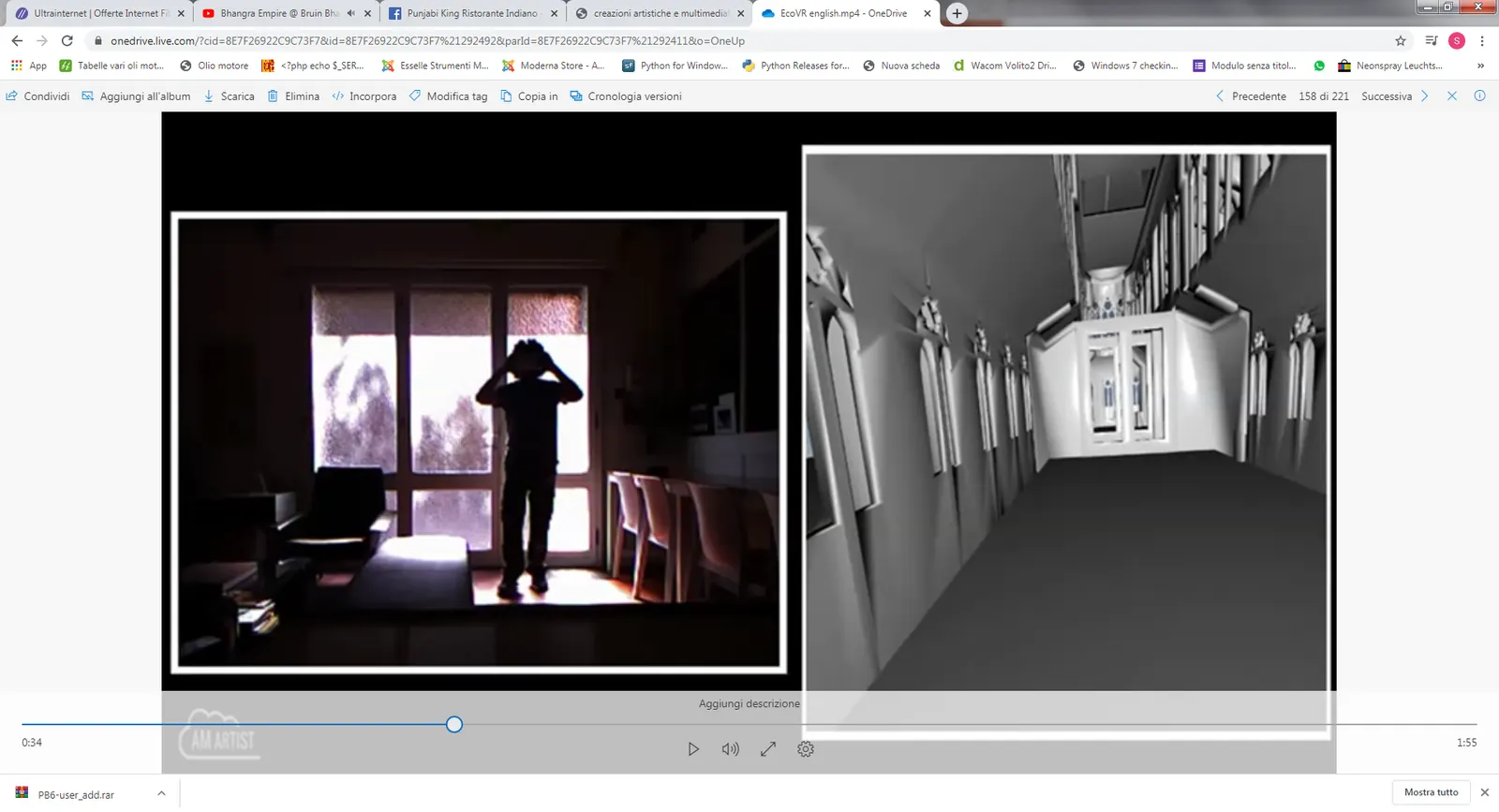The width and height of the screenshot is (1499, 812).
Task: Go back in browser history
Action: tap(17, 40)
